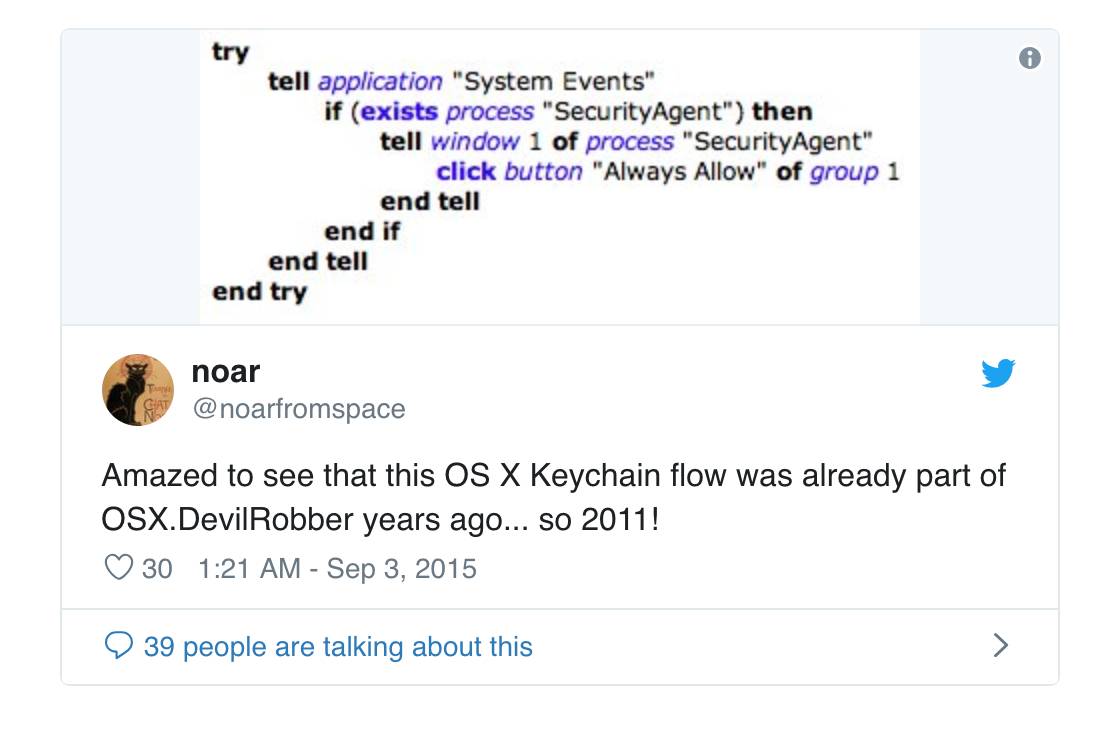Click the "end try" line in the code
The height and width of the screenshot is (738, 1110).
(x=259, y=292)
